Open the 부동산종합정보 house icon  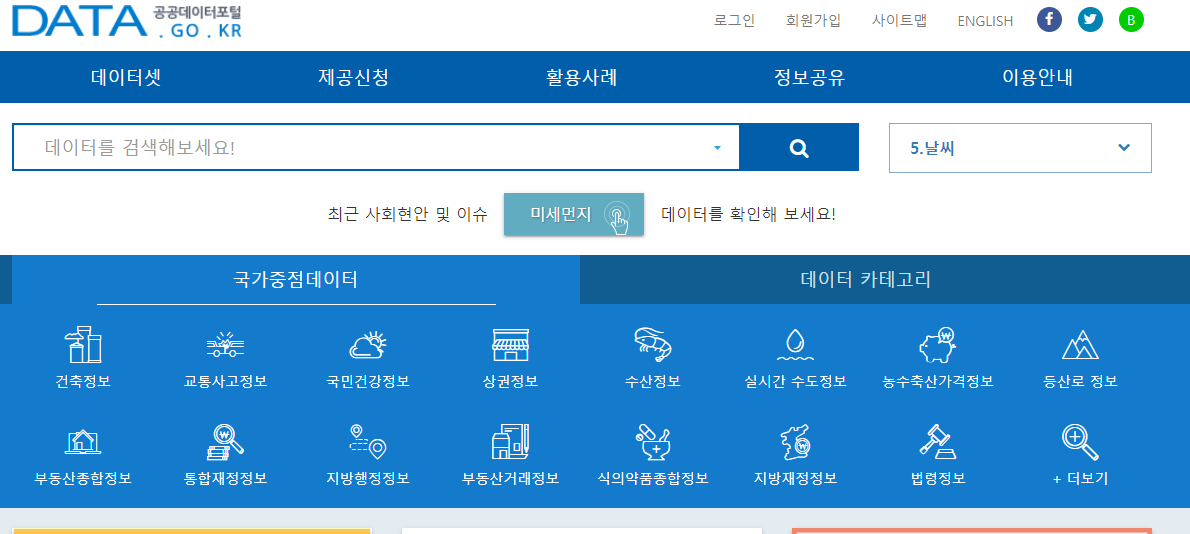[x=83, y=442]
